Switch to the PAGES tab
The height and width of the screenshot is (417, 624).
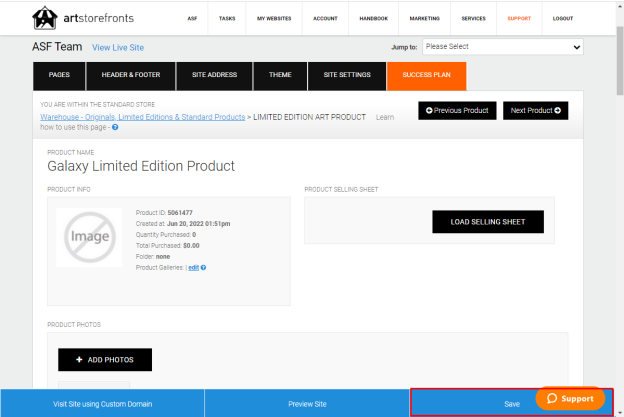(59, 75)
